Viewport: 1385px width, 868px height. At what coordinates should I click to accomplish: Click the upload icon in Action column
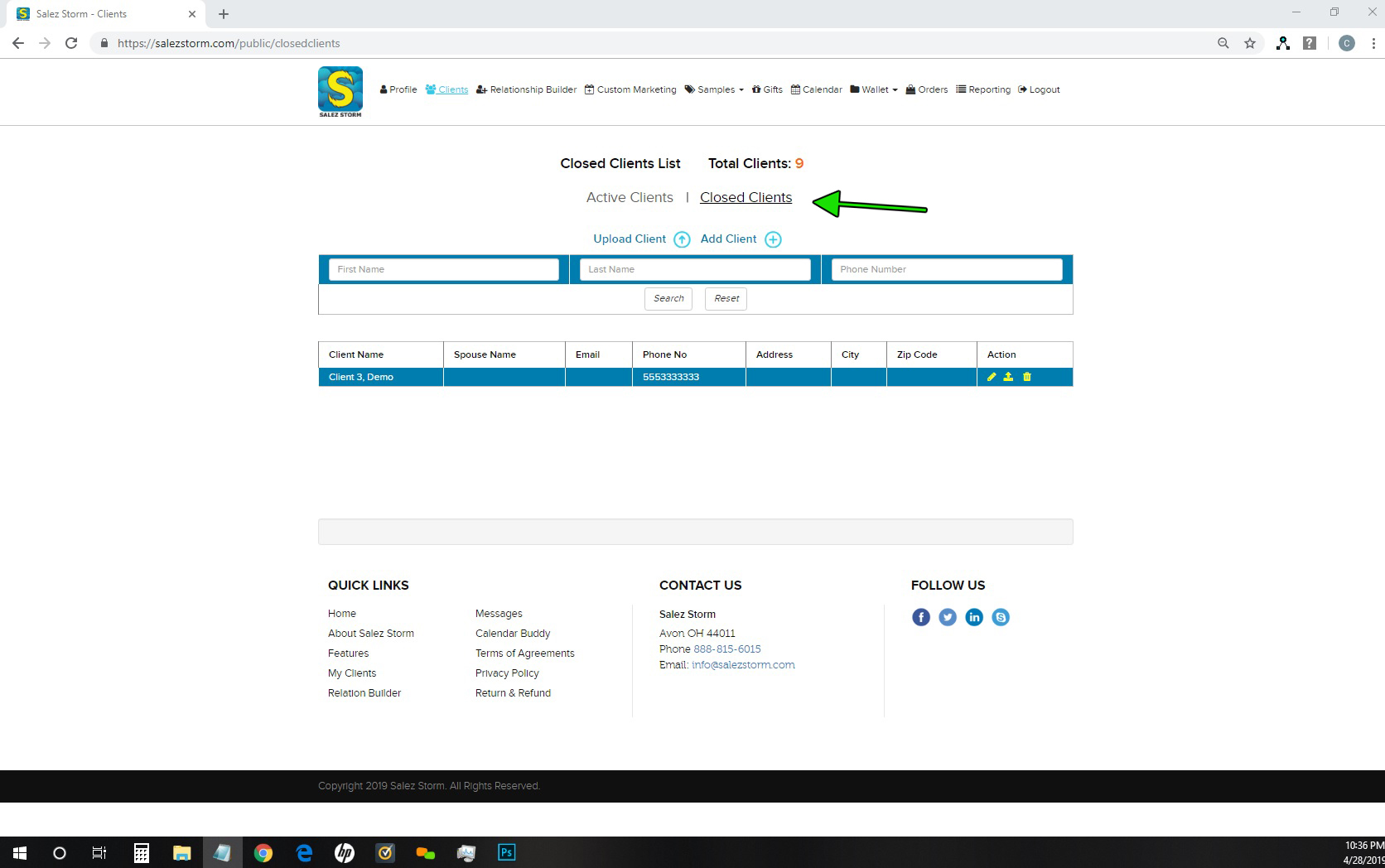[x=1008, y=377]
